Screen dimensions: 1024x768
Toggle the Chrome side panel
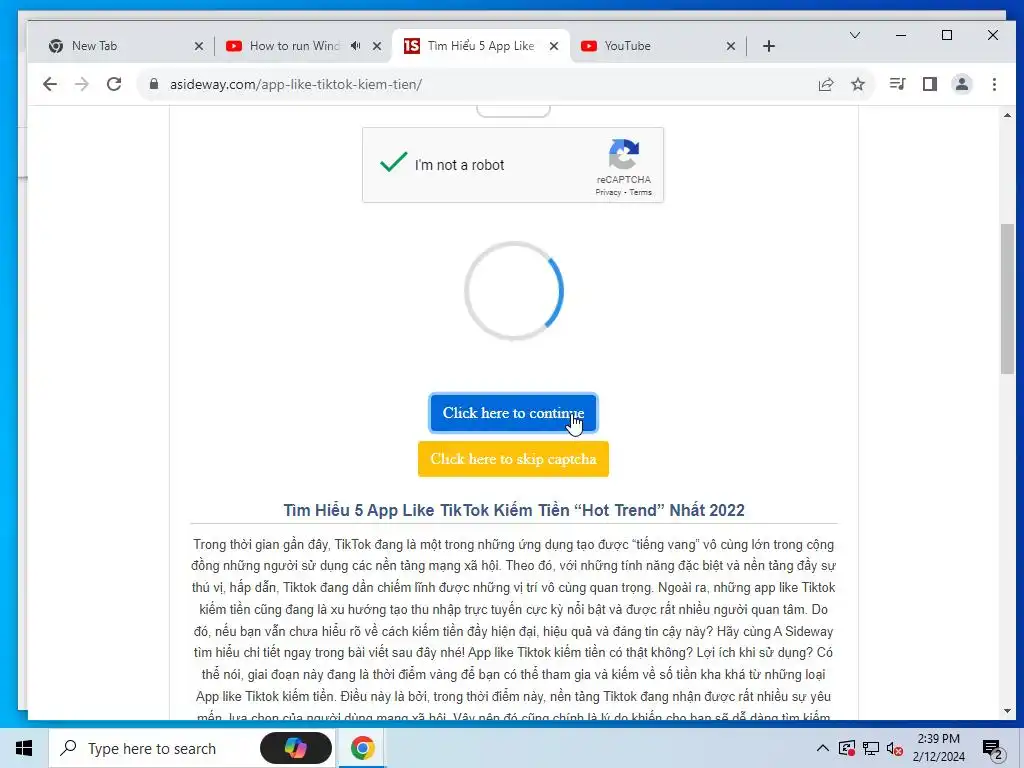[x=929, y=84]
